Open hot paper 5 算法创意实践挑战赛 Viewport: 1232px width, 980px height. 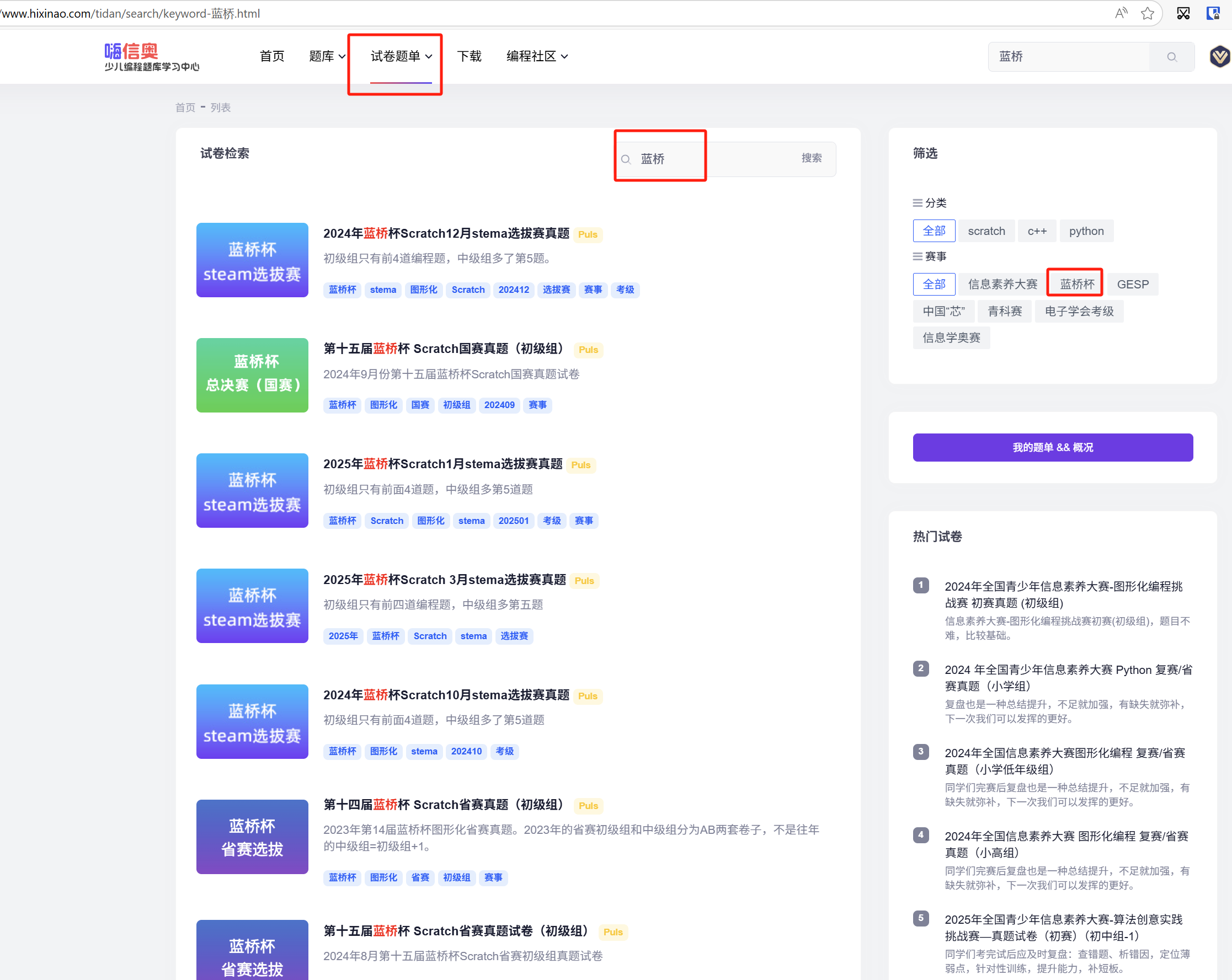pos(1063,928)
